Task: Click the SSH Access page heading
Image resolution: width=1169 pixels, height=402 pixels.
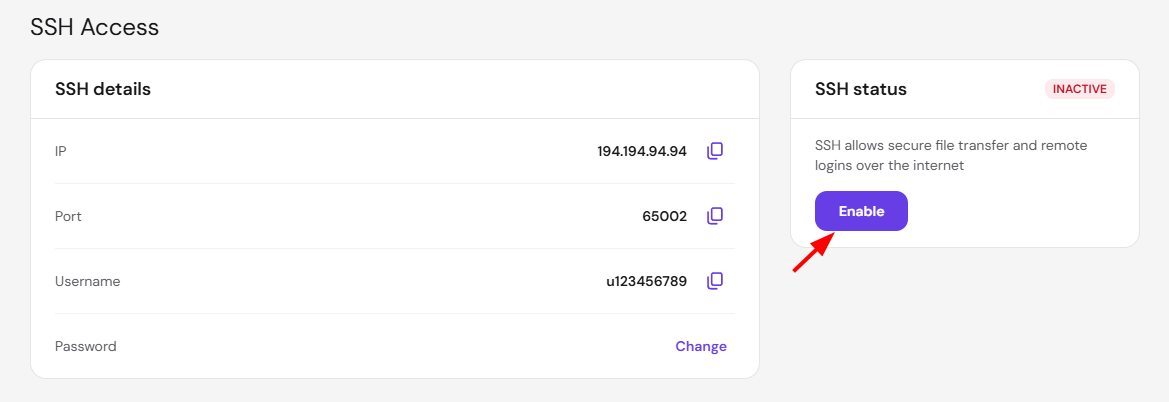Action: (x=95, y=28)
